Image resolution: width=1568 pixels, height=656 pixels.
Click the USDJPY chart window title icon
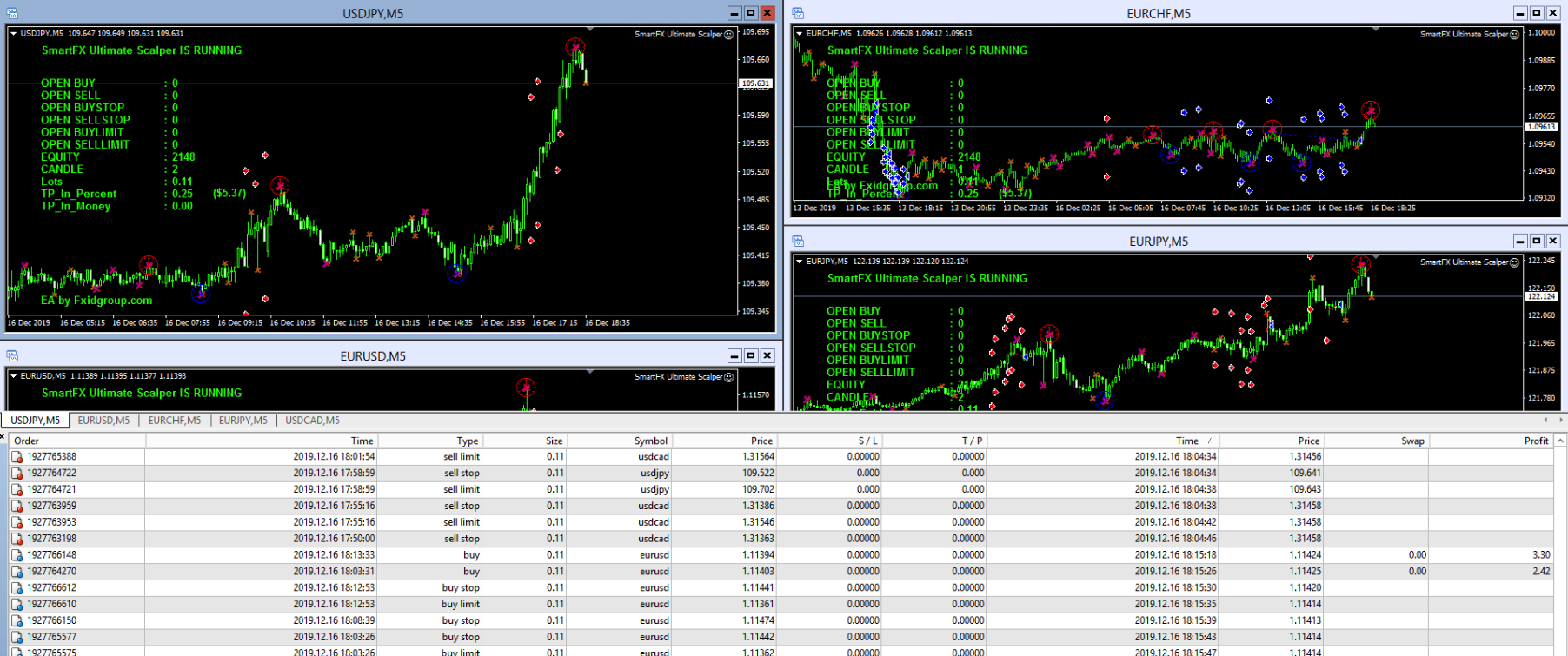point(12,13)
